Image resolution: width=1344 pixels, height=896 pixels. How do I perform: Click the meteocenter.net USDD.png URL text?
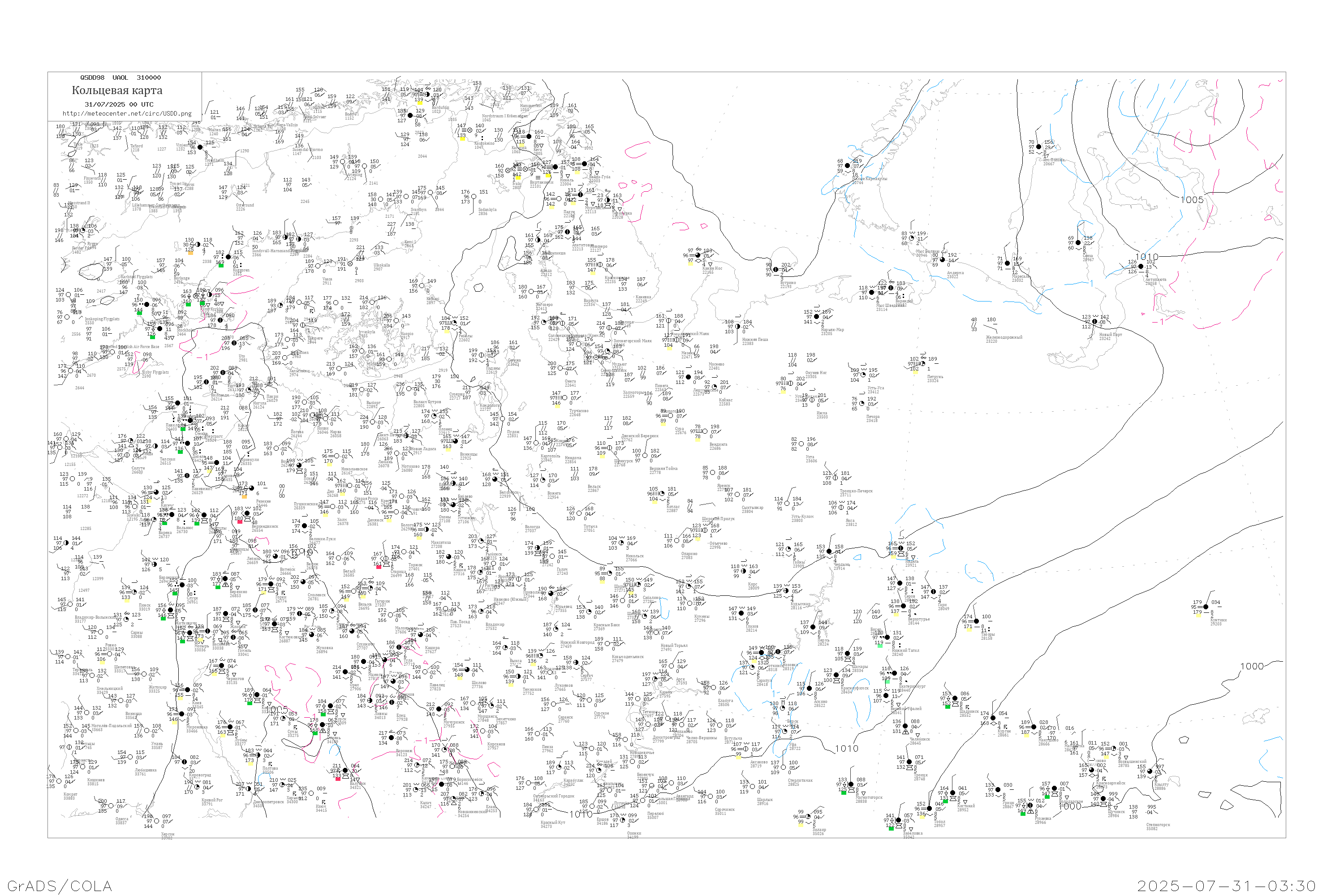click(x=127, y=114)
